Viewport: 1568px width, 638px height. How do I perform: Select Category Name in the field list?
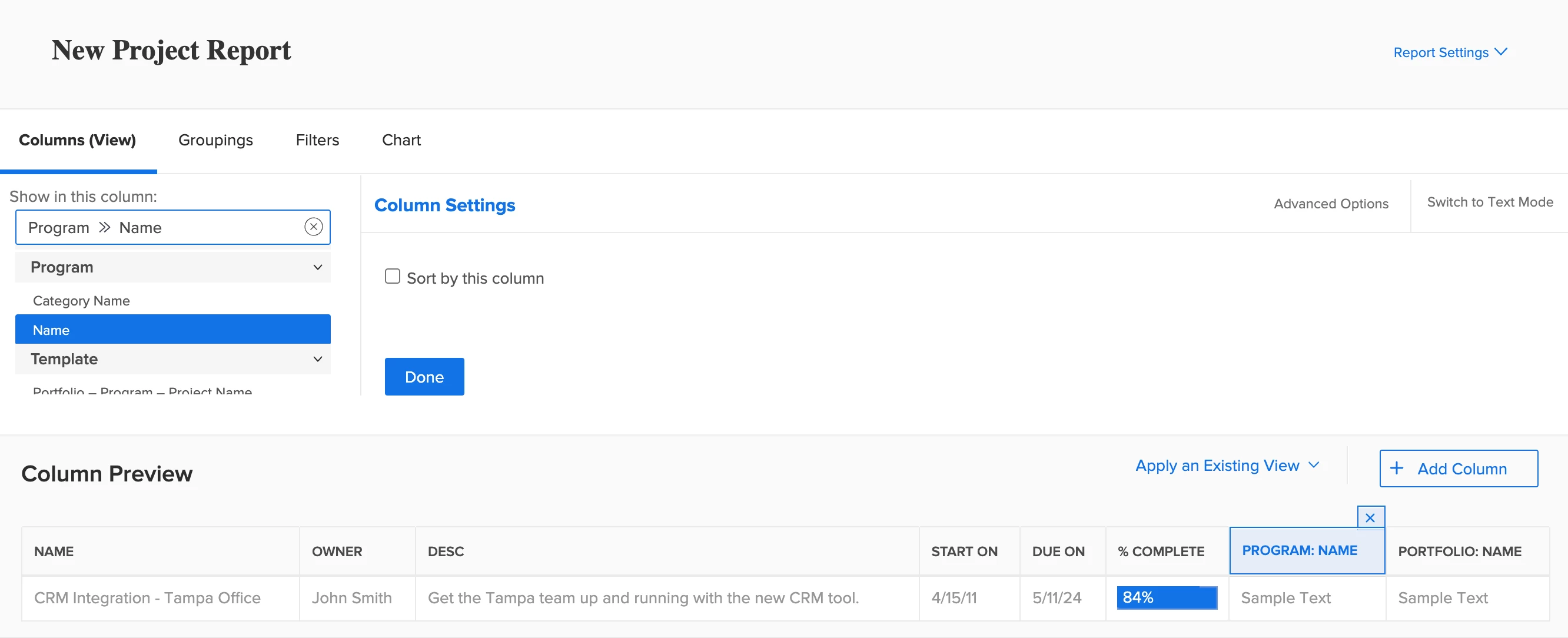pyautogui.click(x=81, y=301)
